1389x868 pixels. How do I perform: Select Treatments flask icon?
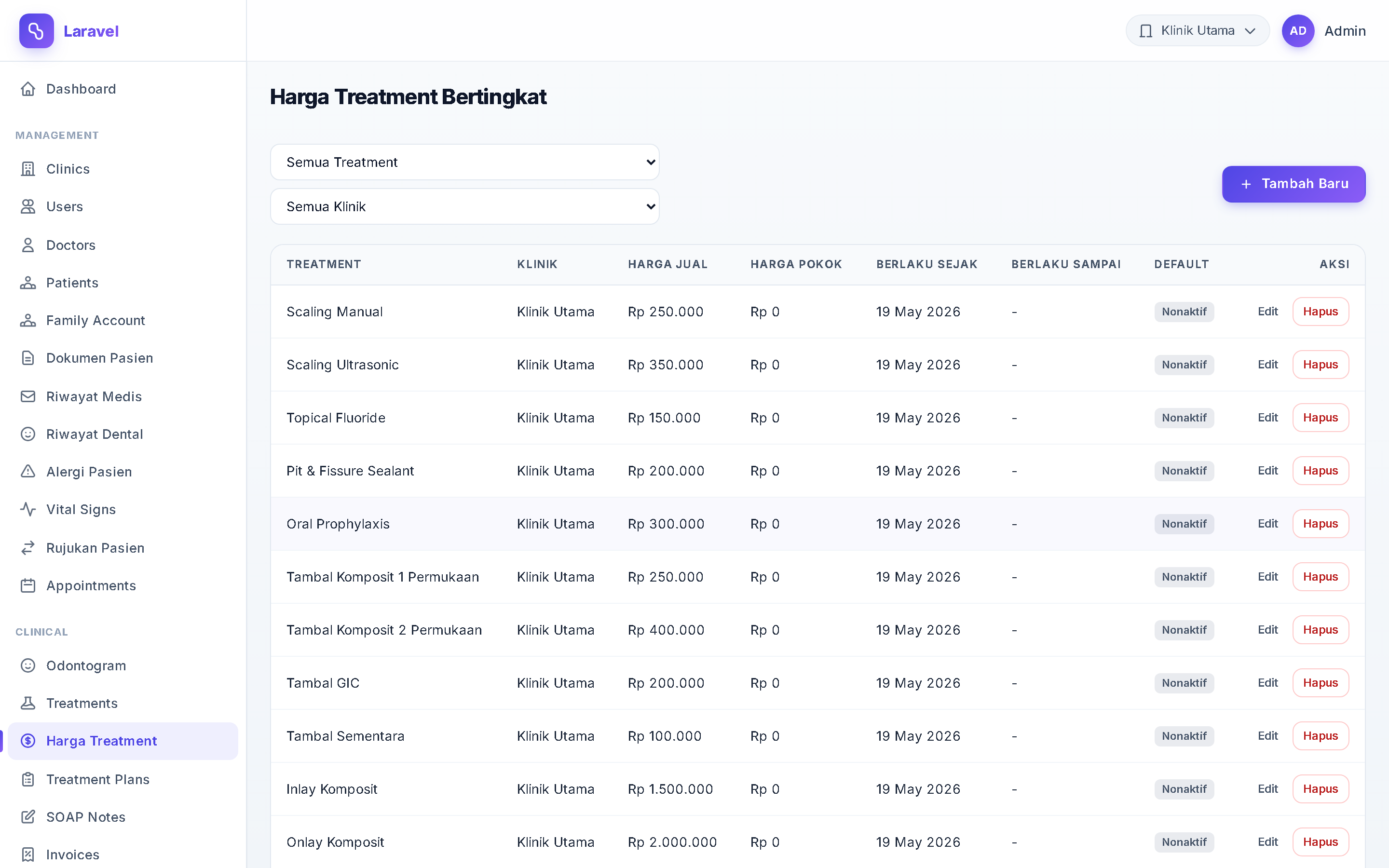pyautogui.click(x=27, y=703)
